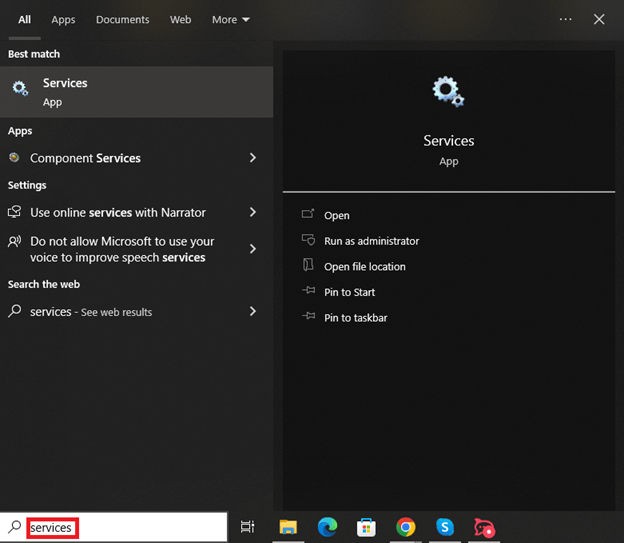Image resolution: width=624 pixels, height=543 pixels.
Task: Click the web search magnifier icon
Action: (14, 311)
